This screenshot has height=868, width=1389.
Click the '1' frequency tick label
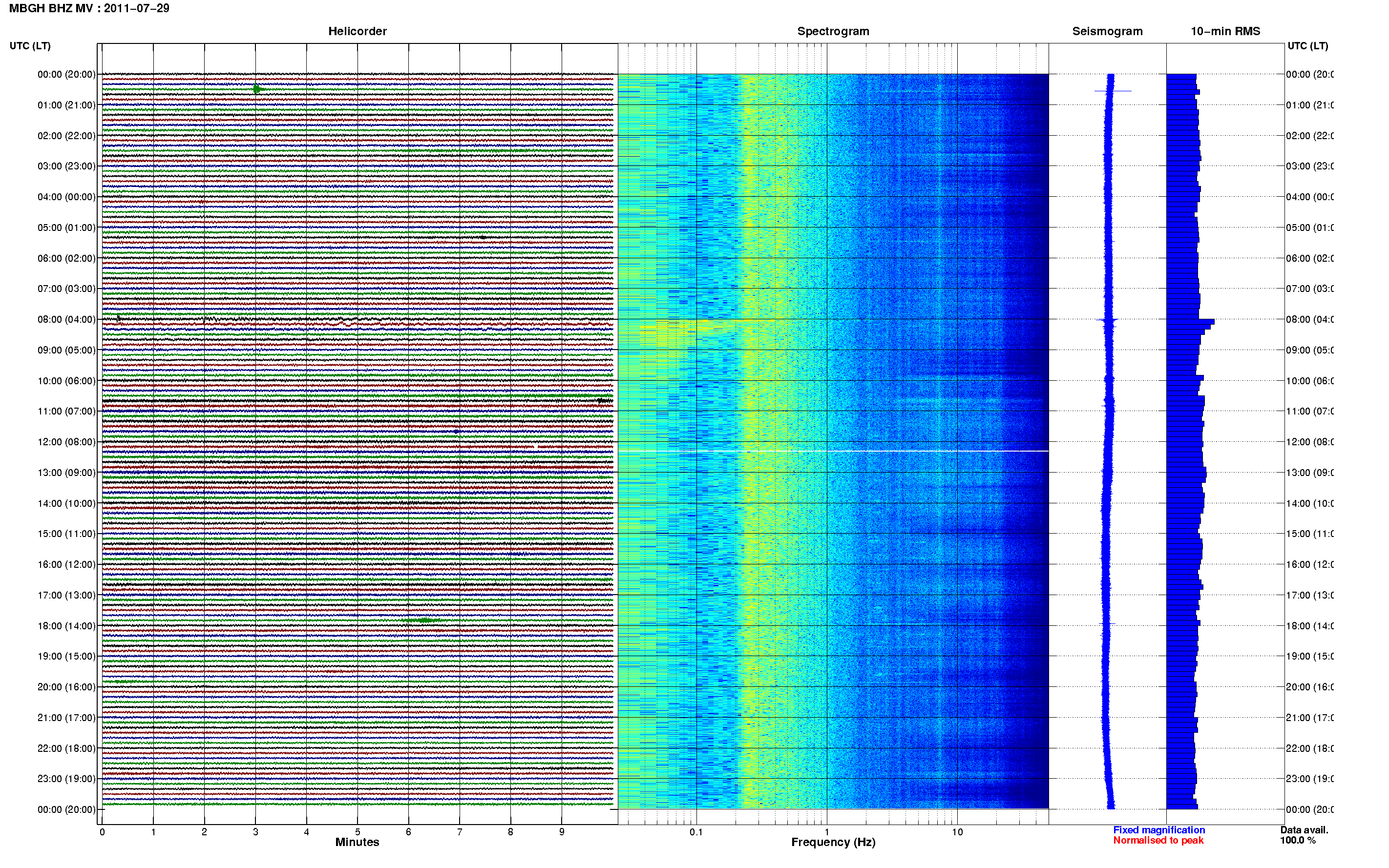[827, 832]
